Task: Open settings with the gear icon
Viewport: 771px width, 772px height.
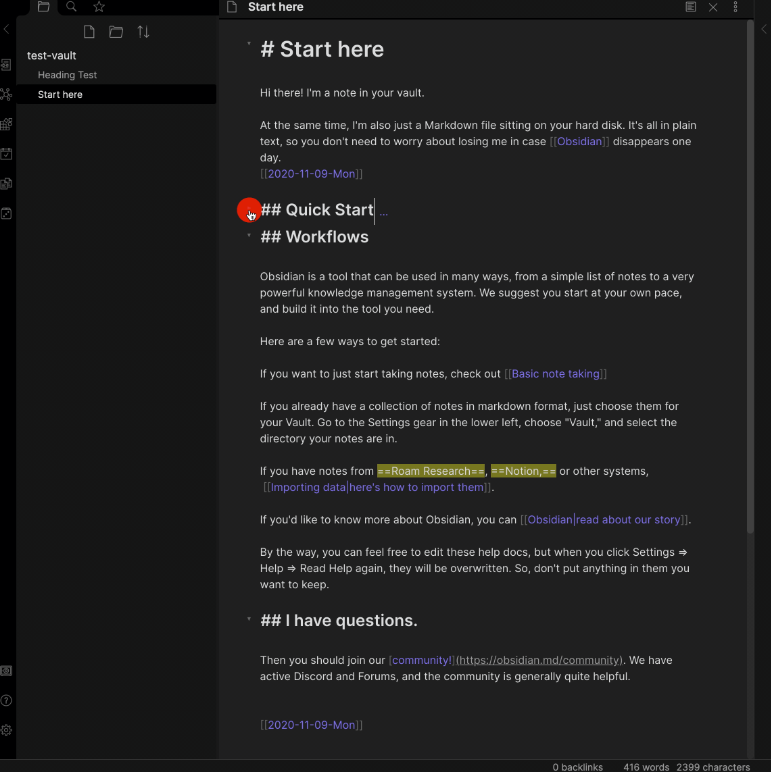Action: [x=6, y=730]
